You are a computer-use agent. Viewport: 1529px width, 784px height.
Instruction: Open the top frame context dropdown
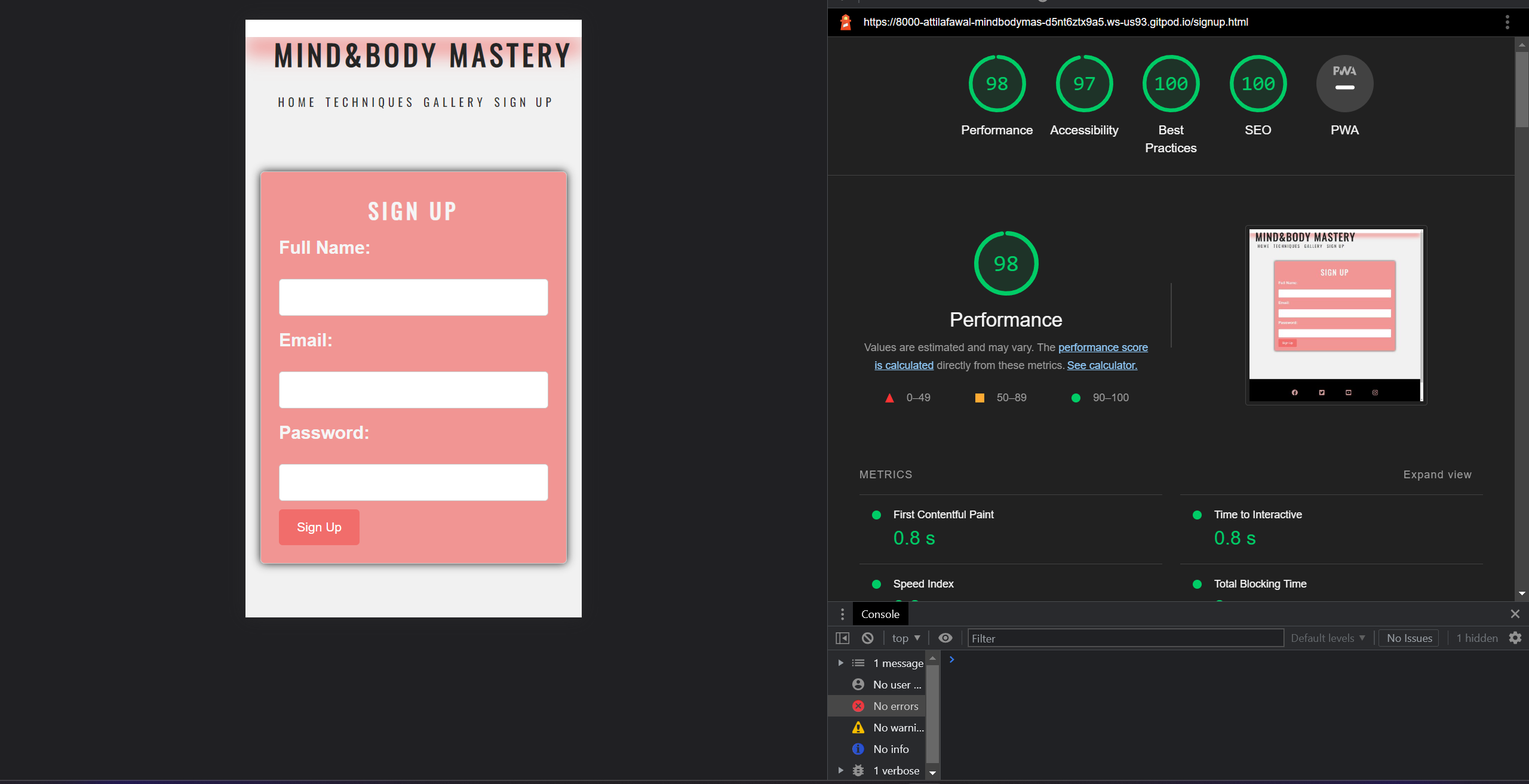(905, 638)
